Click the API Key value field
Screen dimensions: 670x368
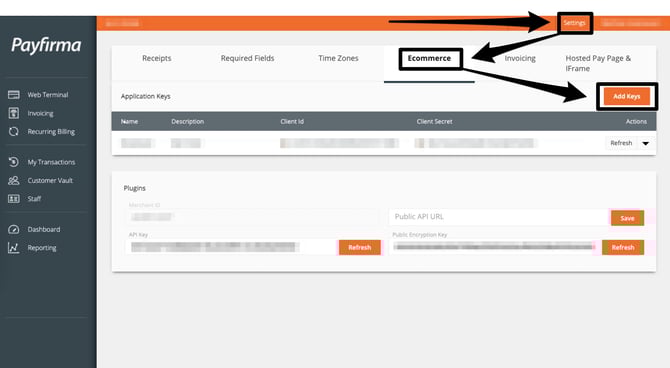coord(231,247)
